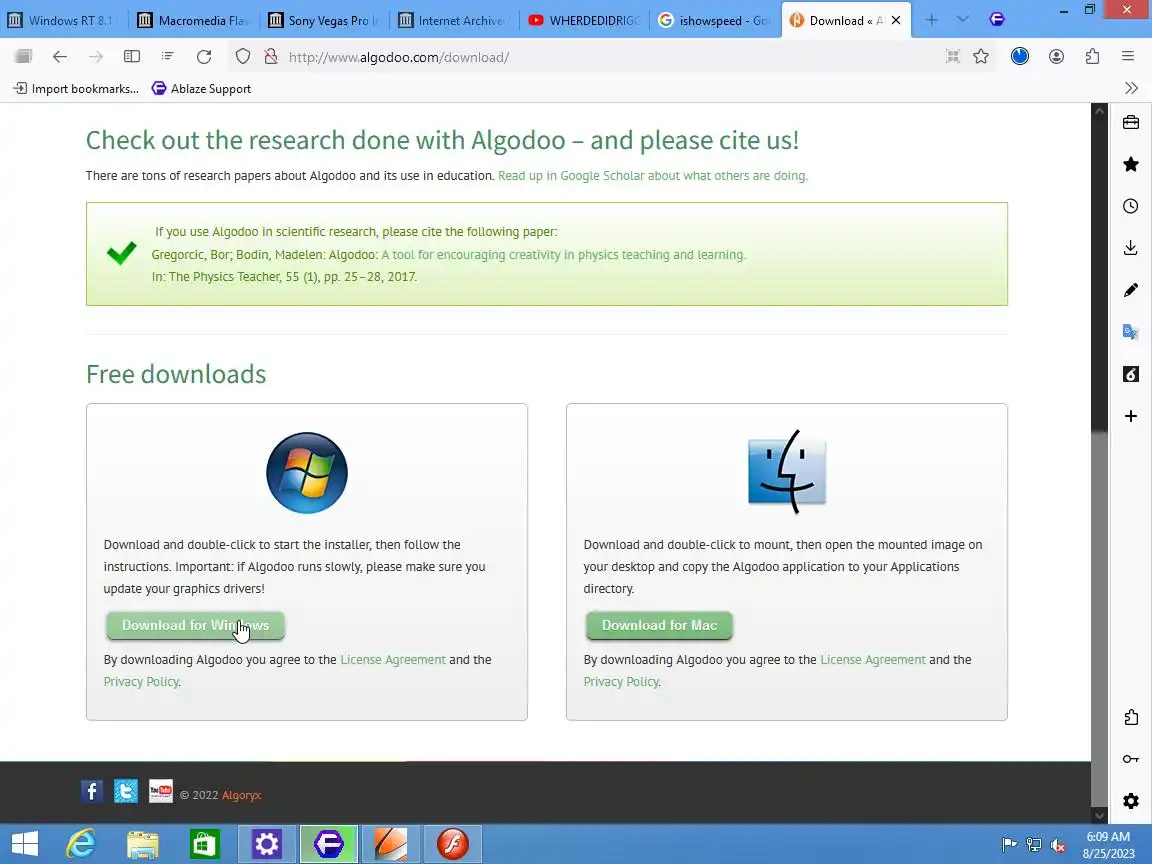The width and height of the screenshot is (1152, 864).
Task: Open the blue circular extension icon
Action: (x=1020, y=57)
